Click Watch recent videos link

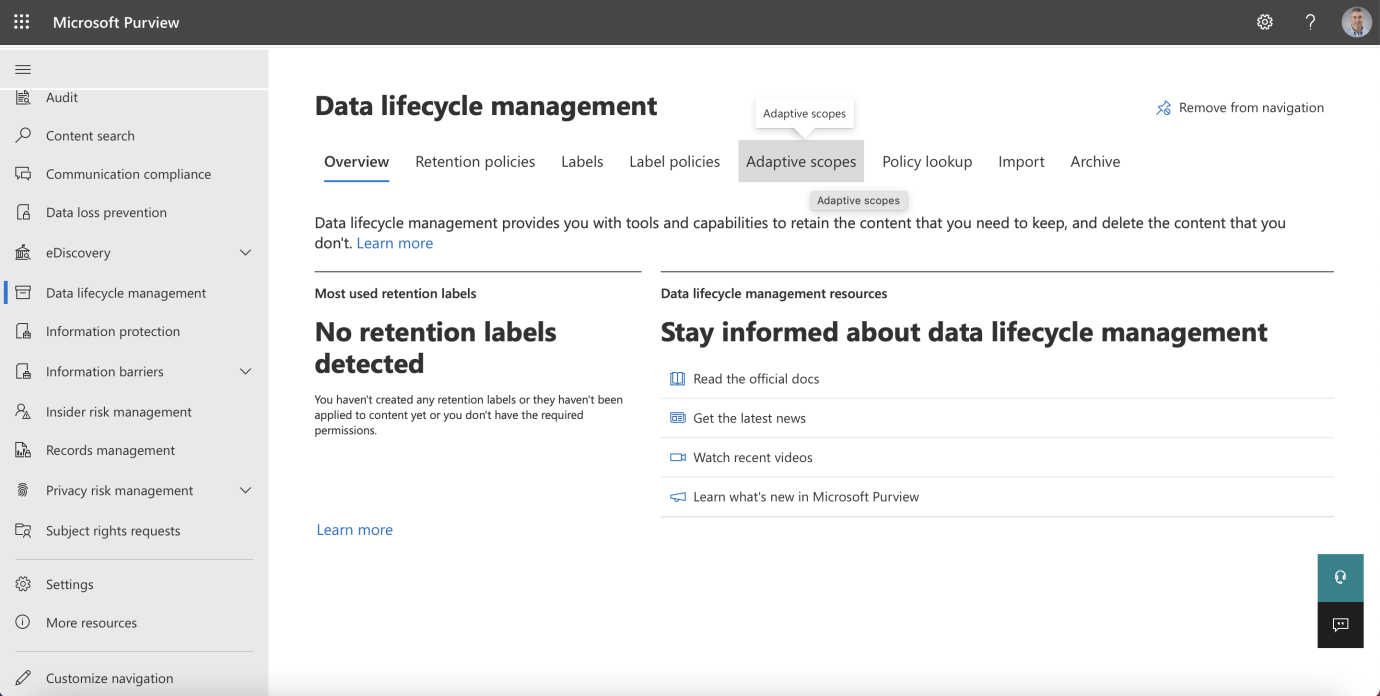[752, 458]
